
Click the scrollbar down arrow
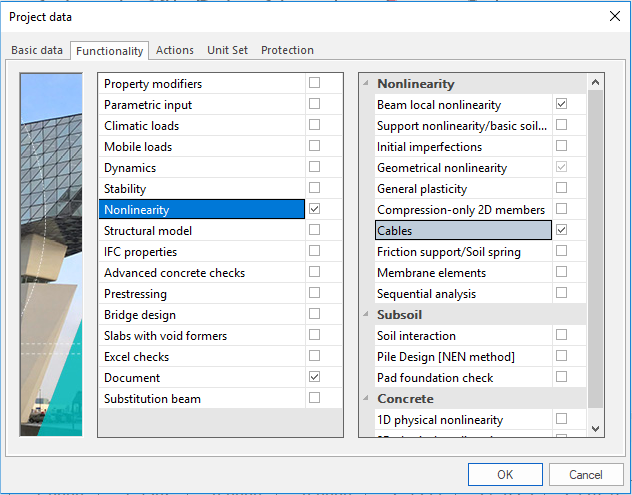596,428
